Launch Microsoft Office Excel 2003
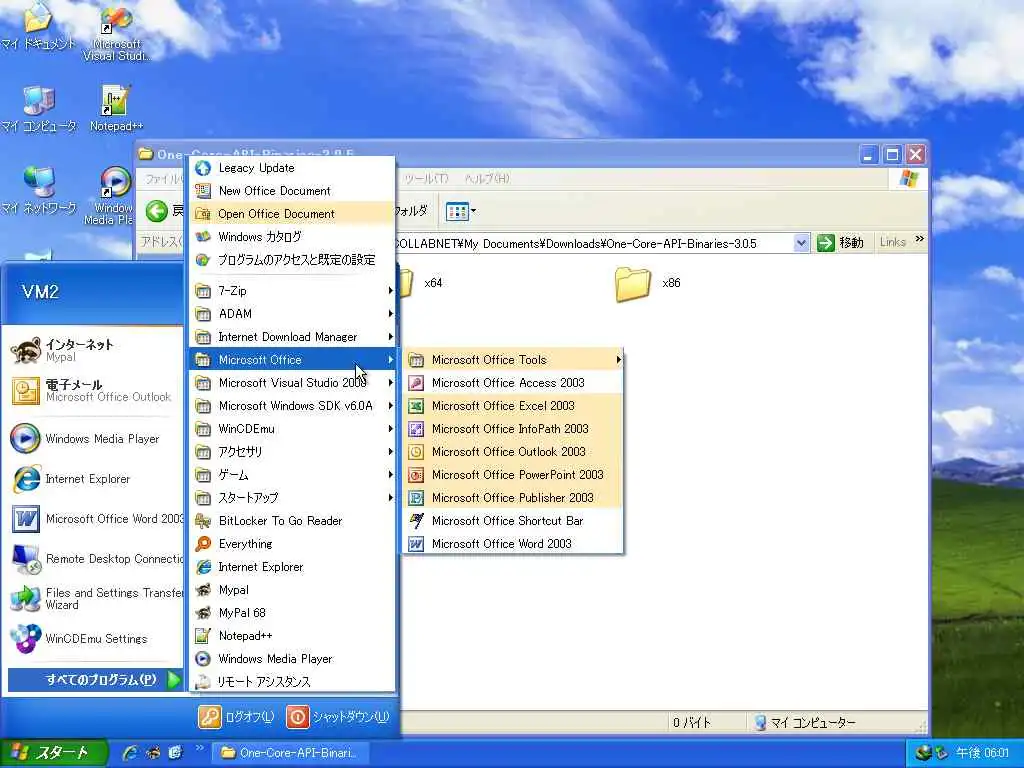 [513, 406]
